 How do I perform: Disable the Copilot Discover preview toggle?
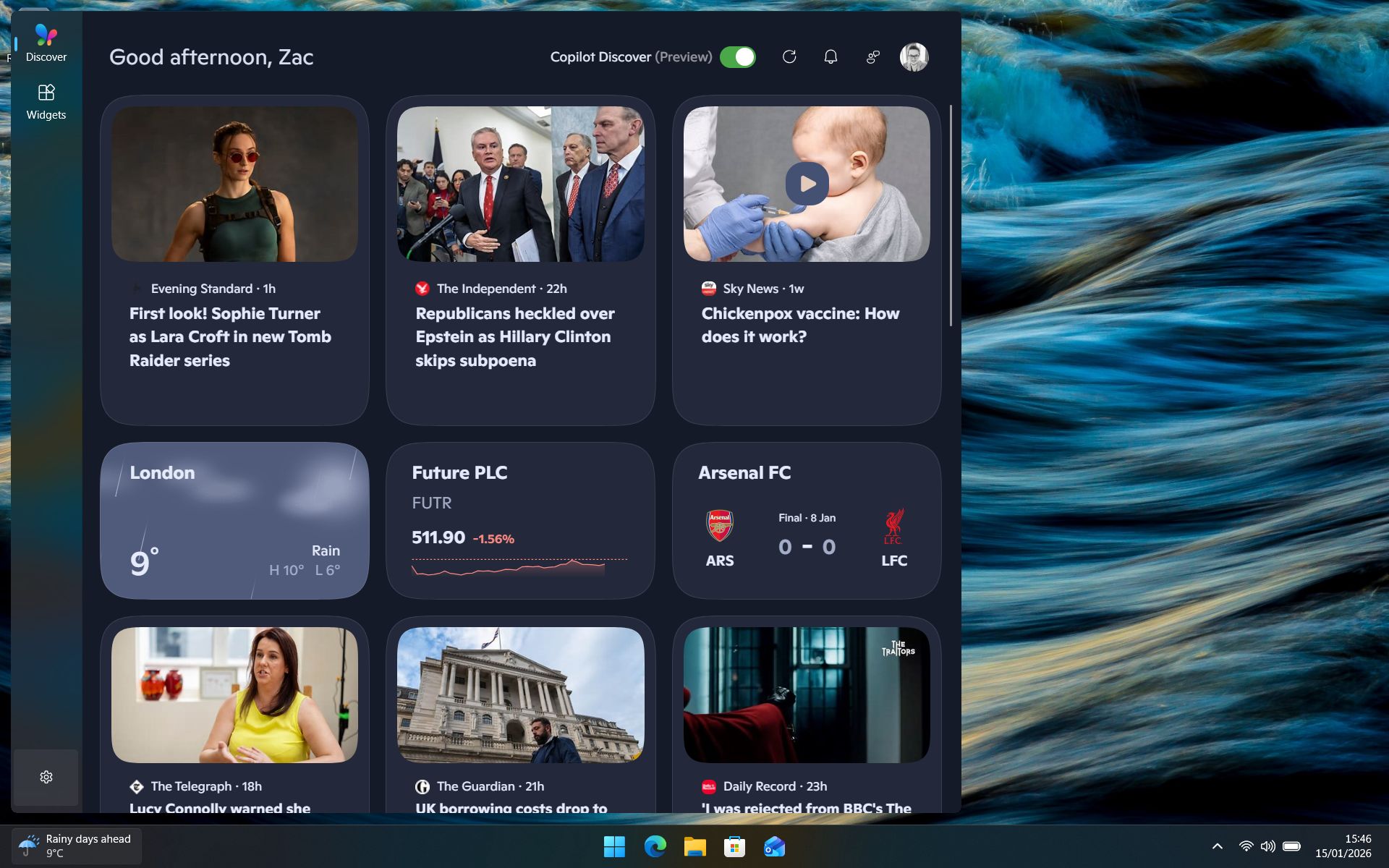point(738,56)
